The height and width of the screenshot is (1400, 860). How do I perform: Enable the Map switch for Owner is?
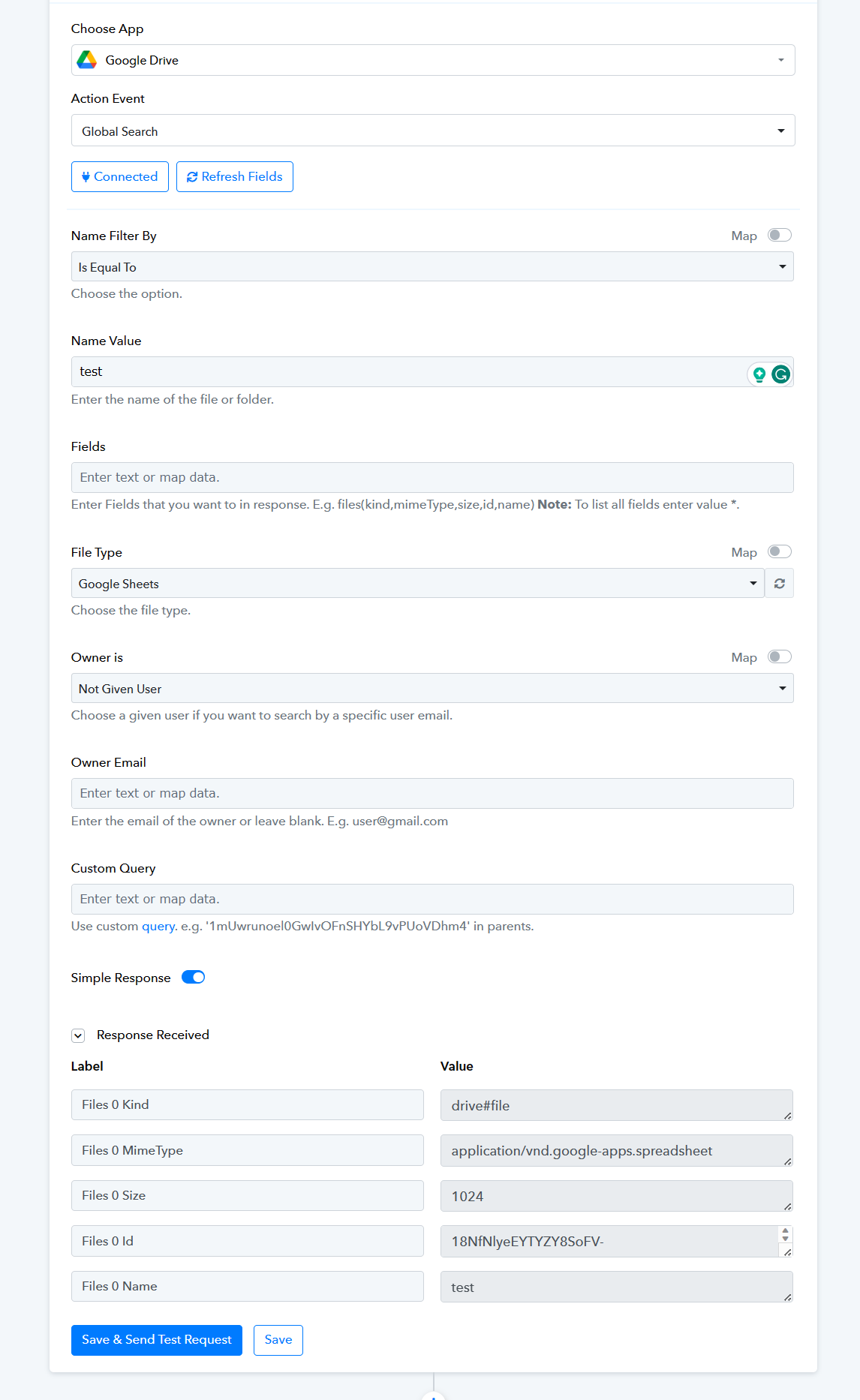pyautogui.click(x=779, y=657)
